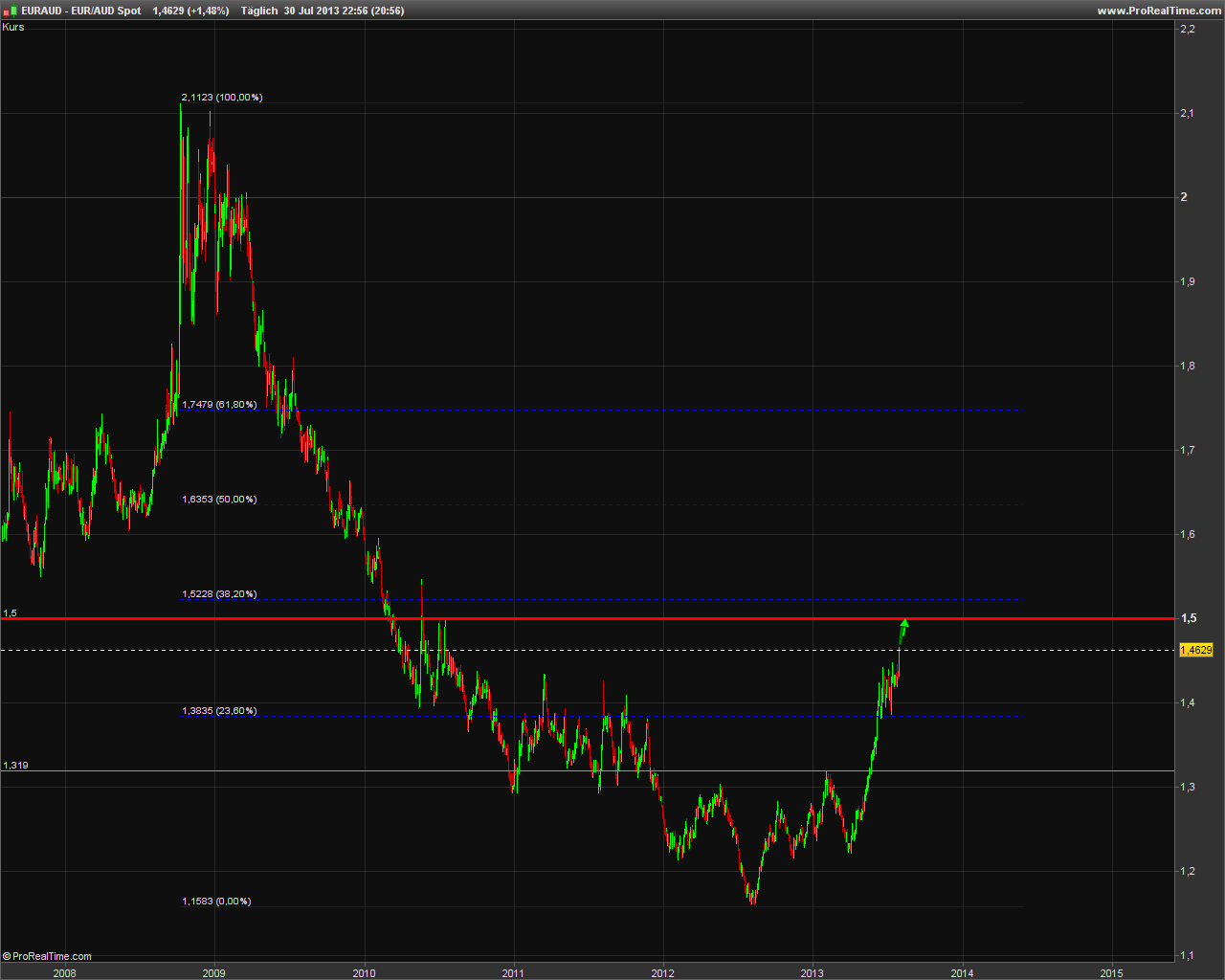Select the 1,1583 (0,00%) Fibonacci label
Viewport: 1225px width, 980px height.
coord(216,902)
